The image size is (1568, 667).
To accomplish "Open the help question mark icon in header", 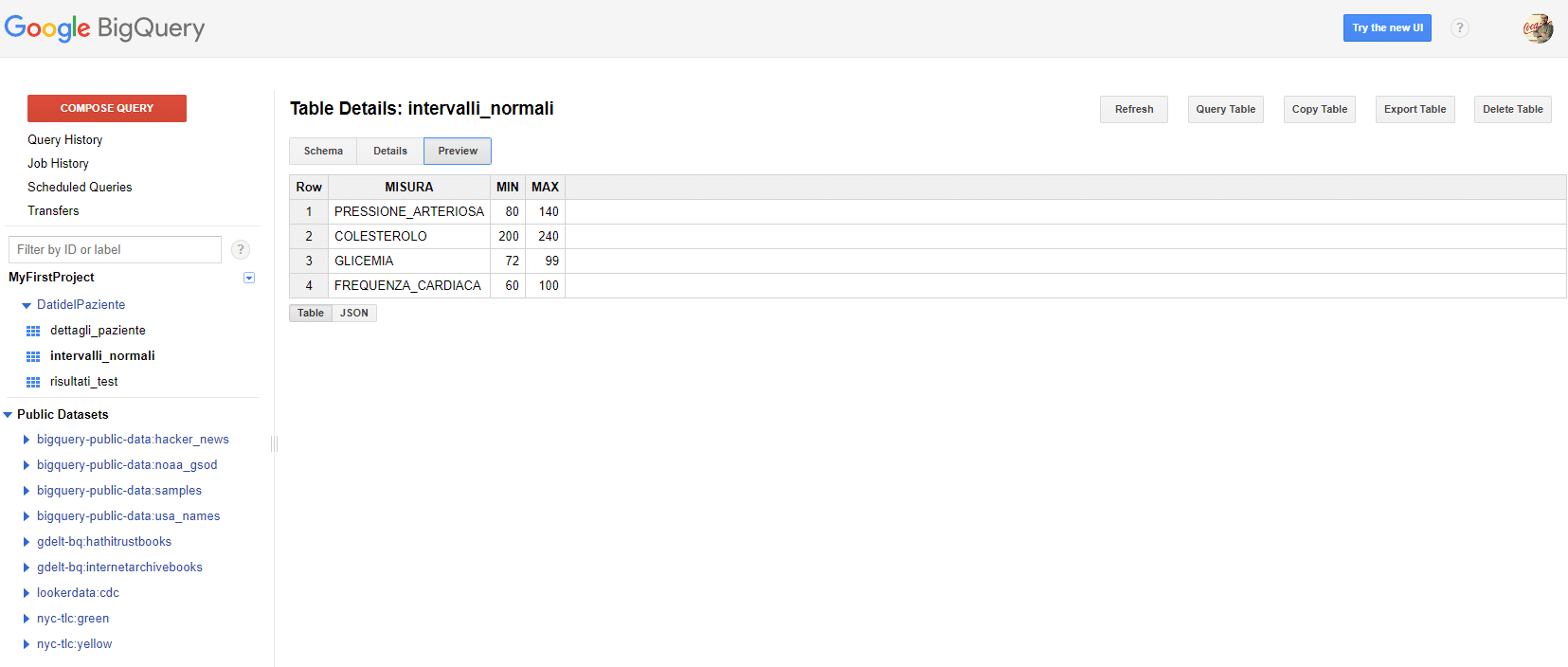I will point(1460,27).
